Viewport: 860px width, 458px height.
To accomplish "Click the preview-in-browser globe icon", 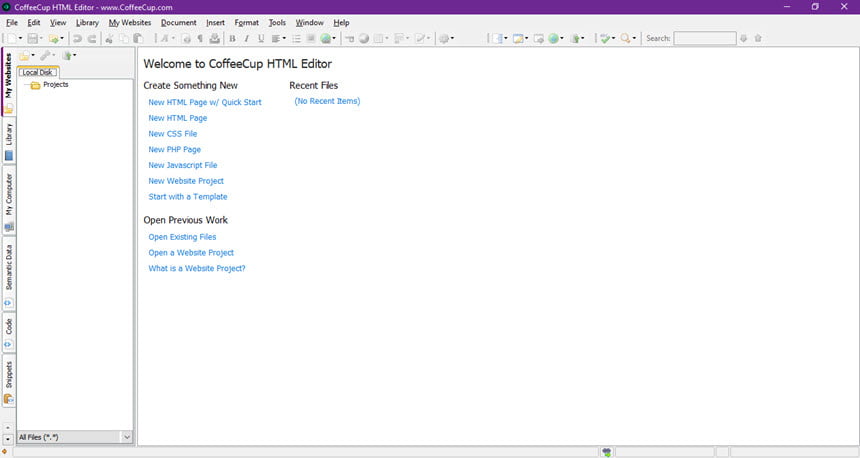I will coord(553,38).
